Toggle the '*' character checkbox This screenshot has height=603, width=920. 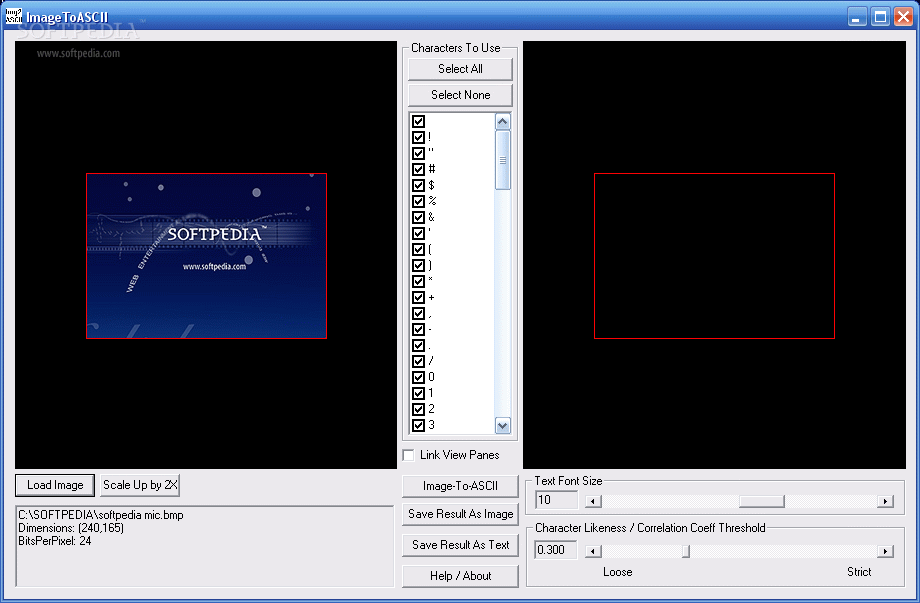point(418,282)
